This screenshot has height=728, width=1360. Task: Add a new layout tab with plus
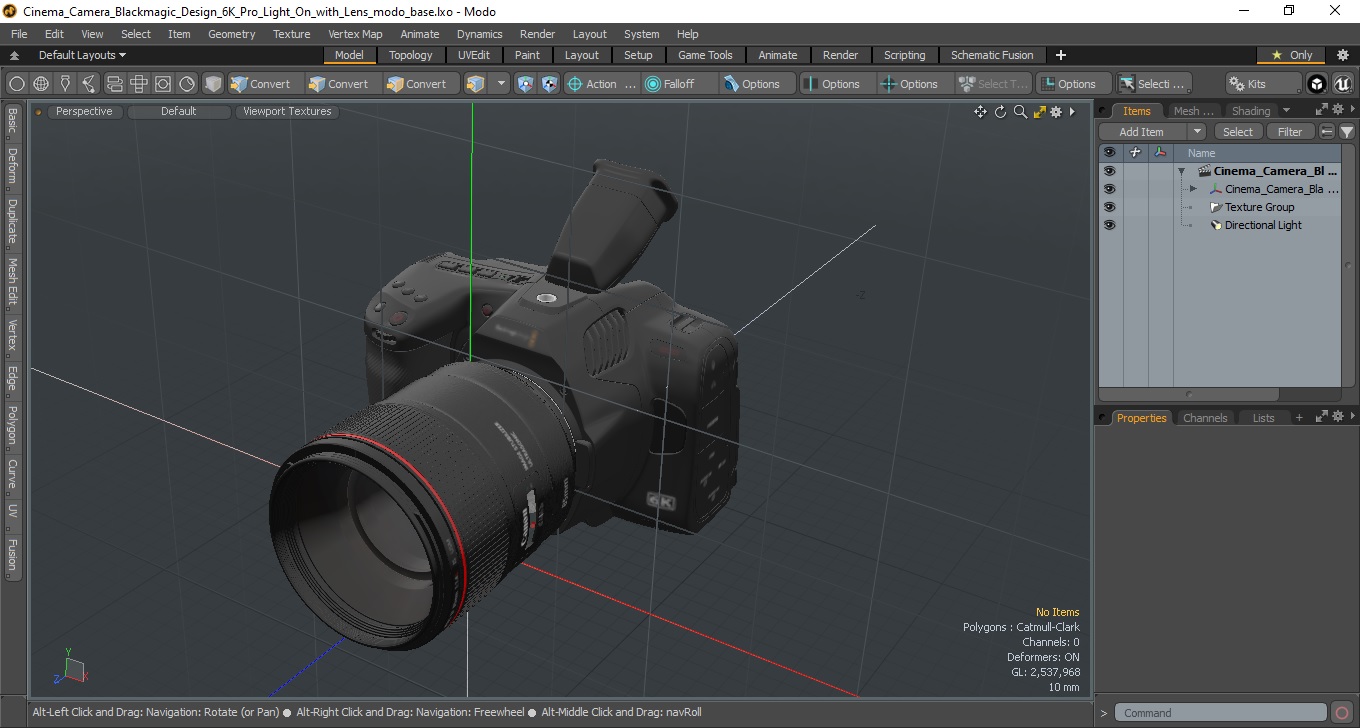1061,55
